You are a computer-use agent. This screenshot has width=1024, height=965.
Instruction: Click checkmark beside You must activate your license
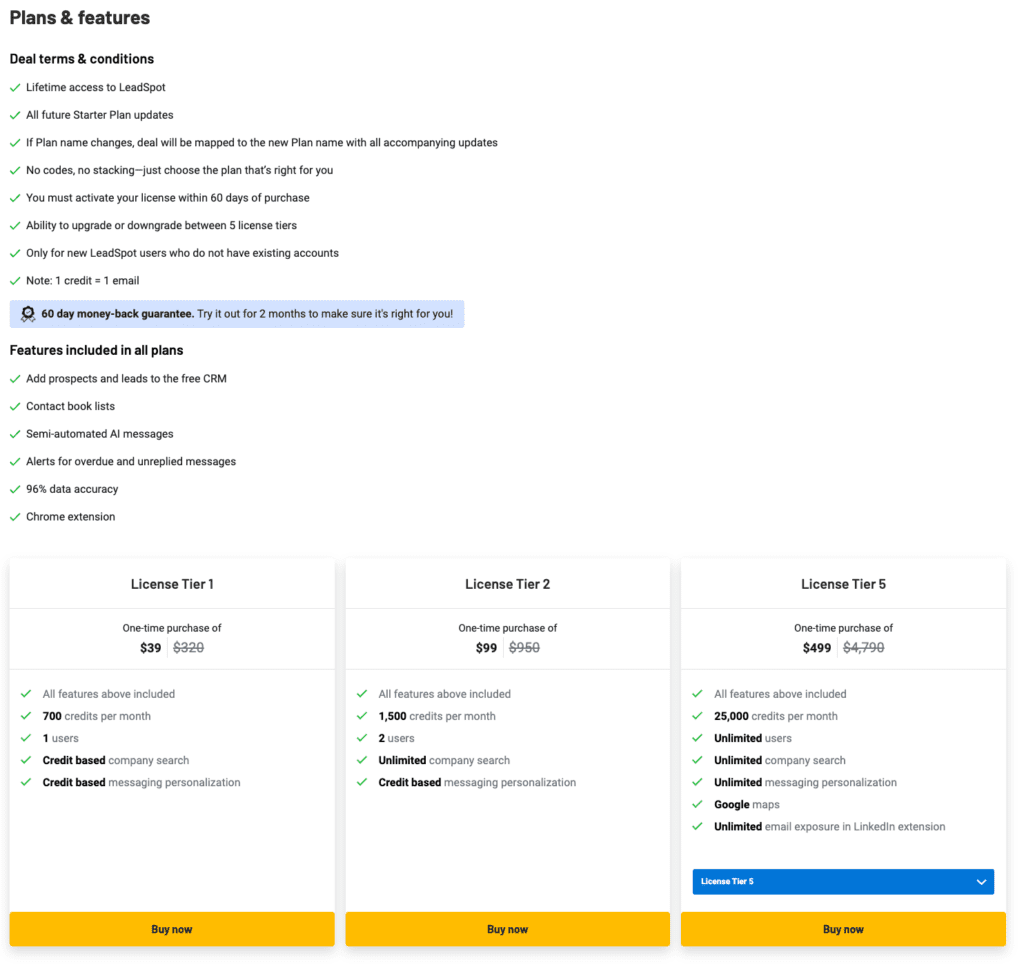15,198
